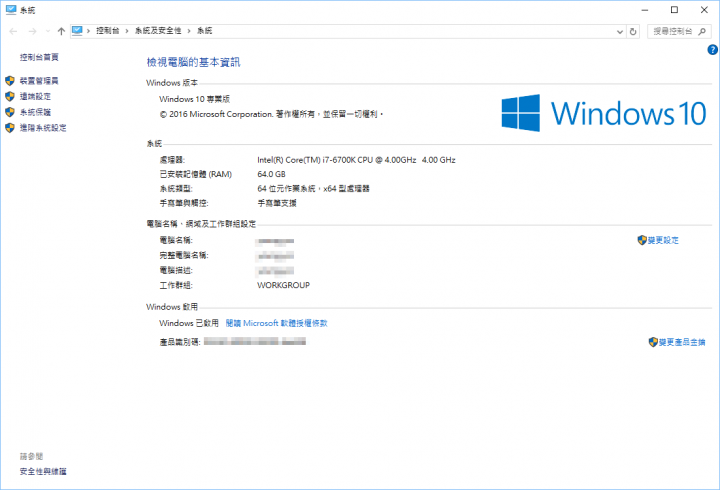Select 系統 breadcrumb in address bar
Screen dimensions: 720x490
click(x=205, y=31)
